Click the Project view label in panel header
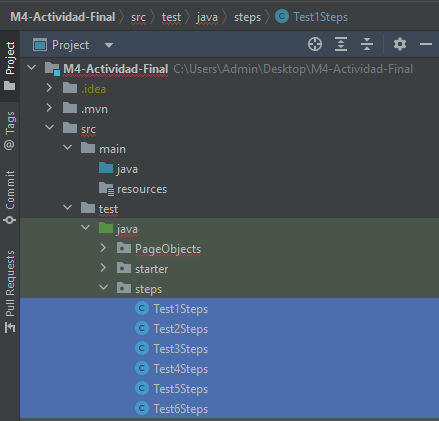 click(x=70, y=45)
